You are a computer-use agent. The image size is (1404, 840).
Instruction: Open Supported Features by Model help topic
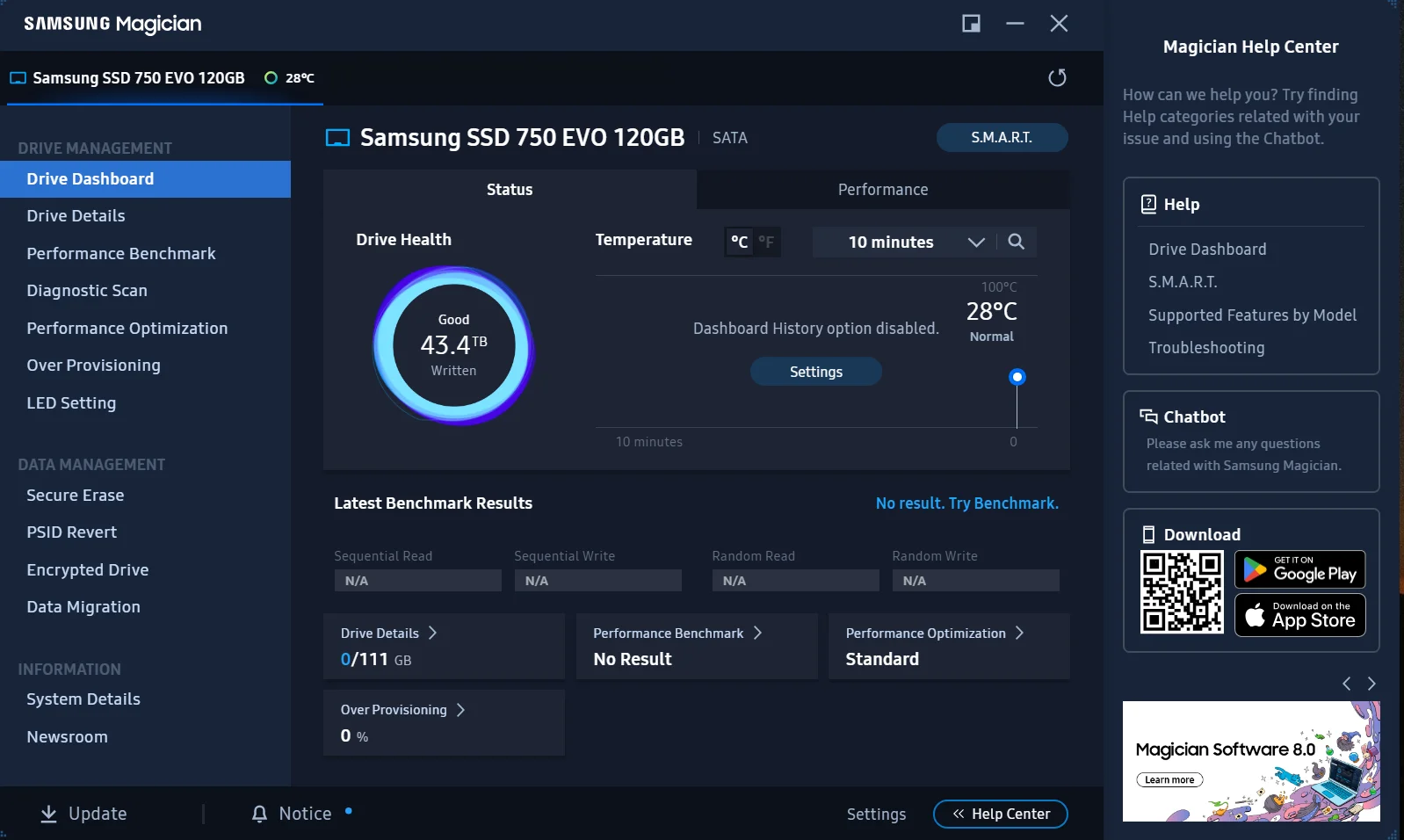tap(1252, 315)
